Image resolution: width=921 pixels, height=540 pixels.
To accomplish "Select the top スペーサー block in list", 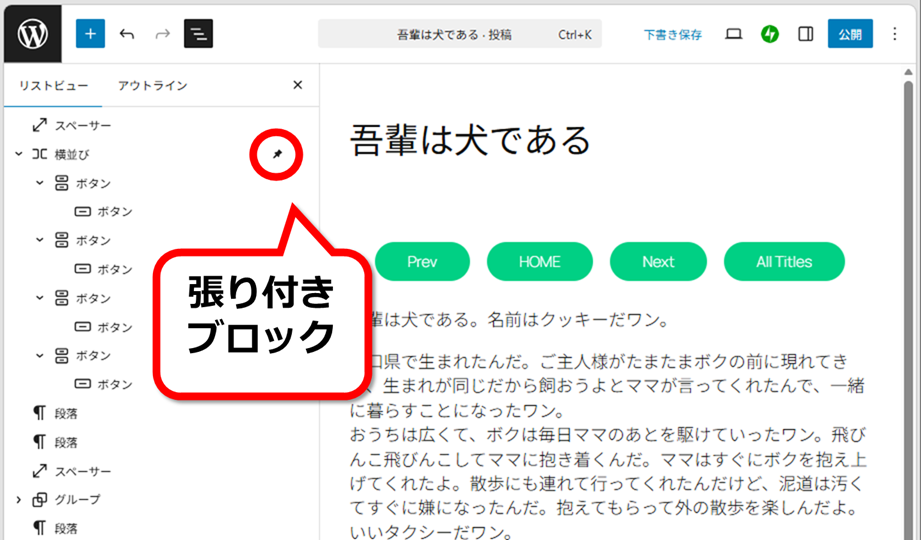I will coord(82,125).
